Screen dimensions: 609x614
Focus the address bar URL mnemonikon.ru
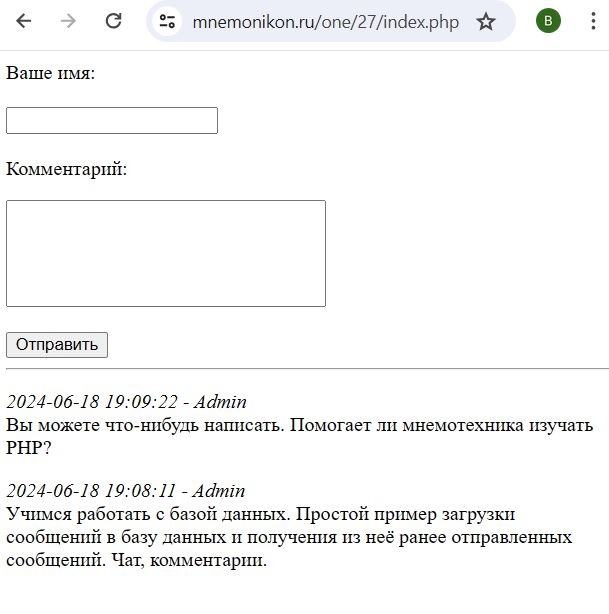[x=326, y=21]
